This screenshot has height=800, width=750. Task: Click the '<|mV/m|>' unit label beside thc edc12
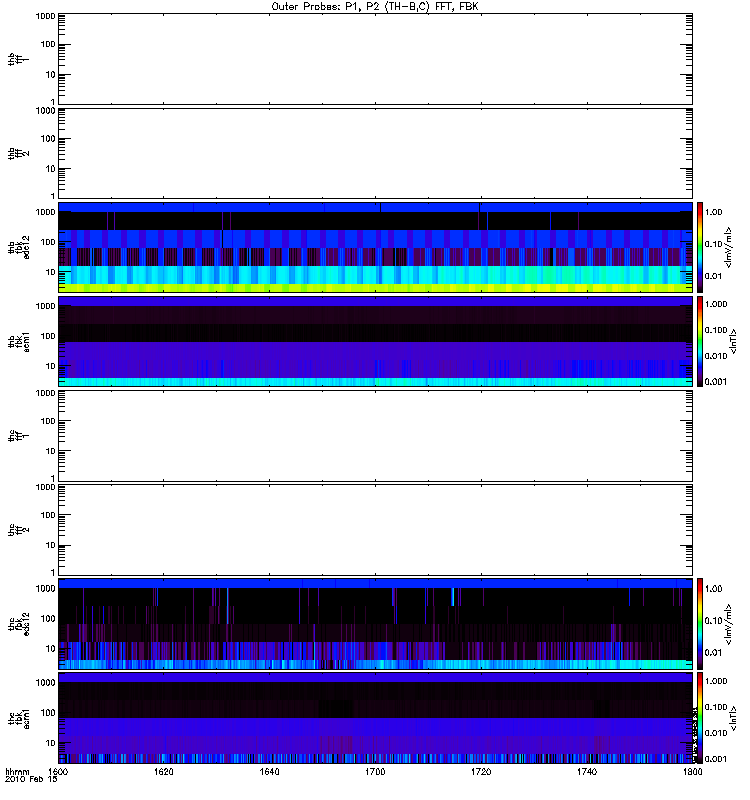click(728, 624)
